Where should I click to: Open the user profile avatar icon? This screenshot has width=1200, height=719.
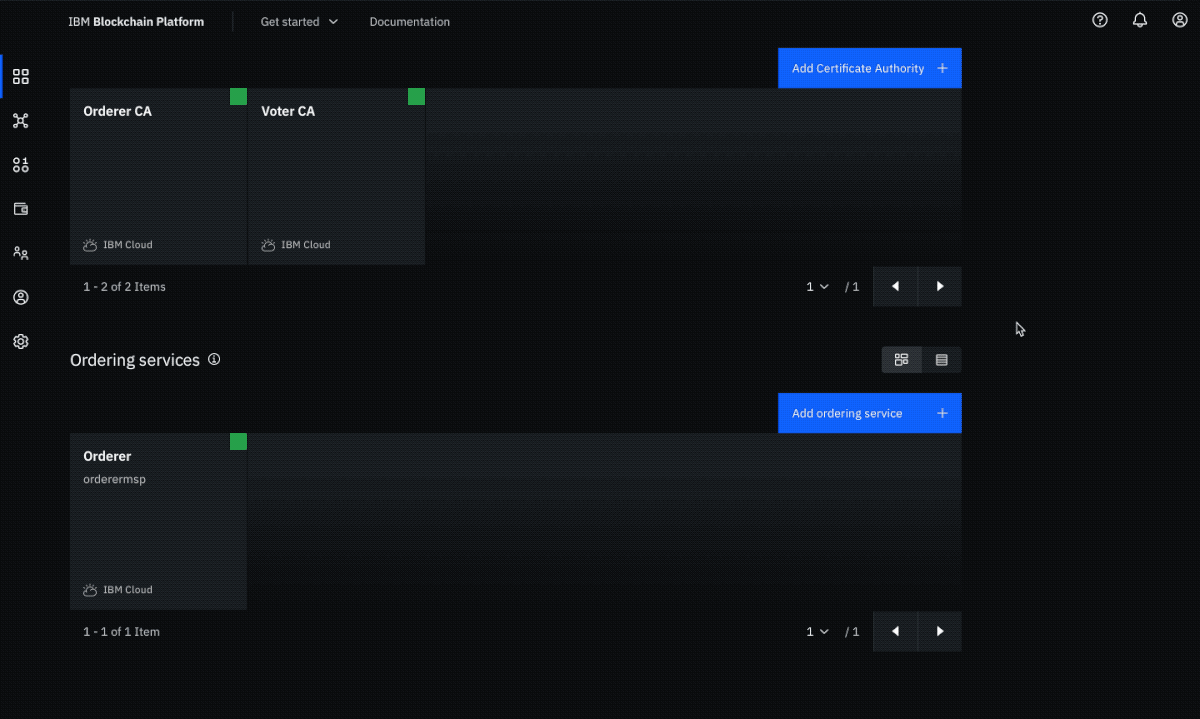(x=1180, y=20)
